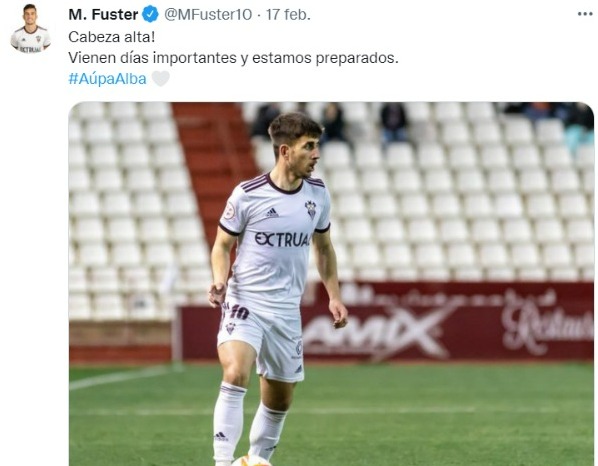Click the club crest on the jersey chest
The height and width of the screenshot is (466, 598).
311,210
